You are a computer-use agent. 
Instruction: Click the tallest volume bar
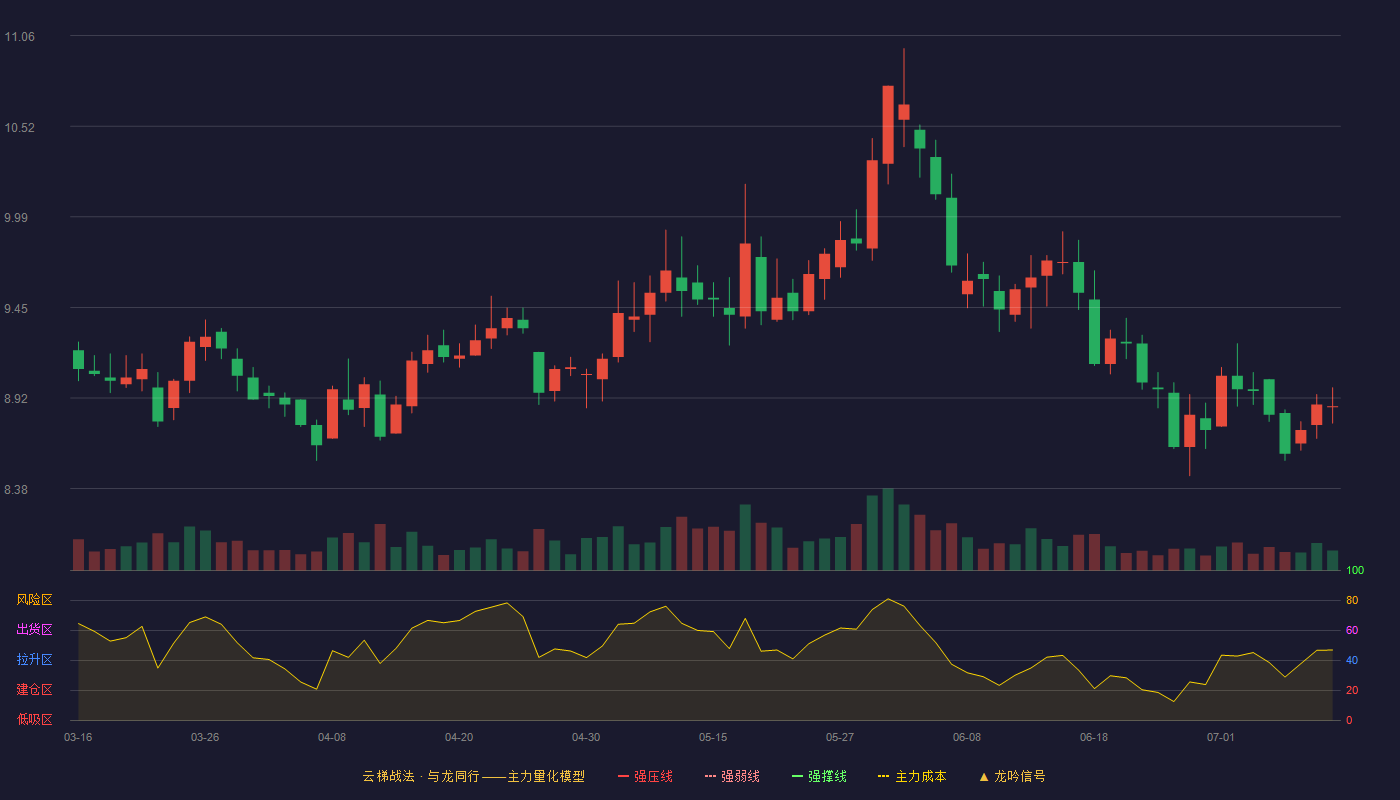point(888,529)
